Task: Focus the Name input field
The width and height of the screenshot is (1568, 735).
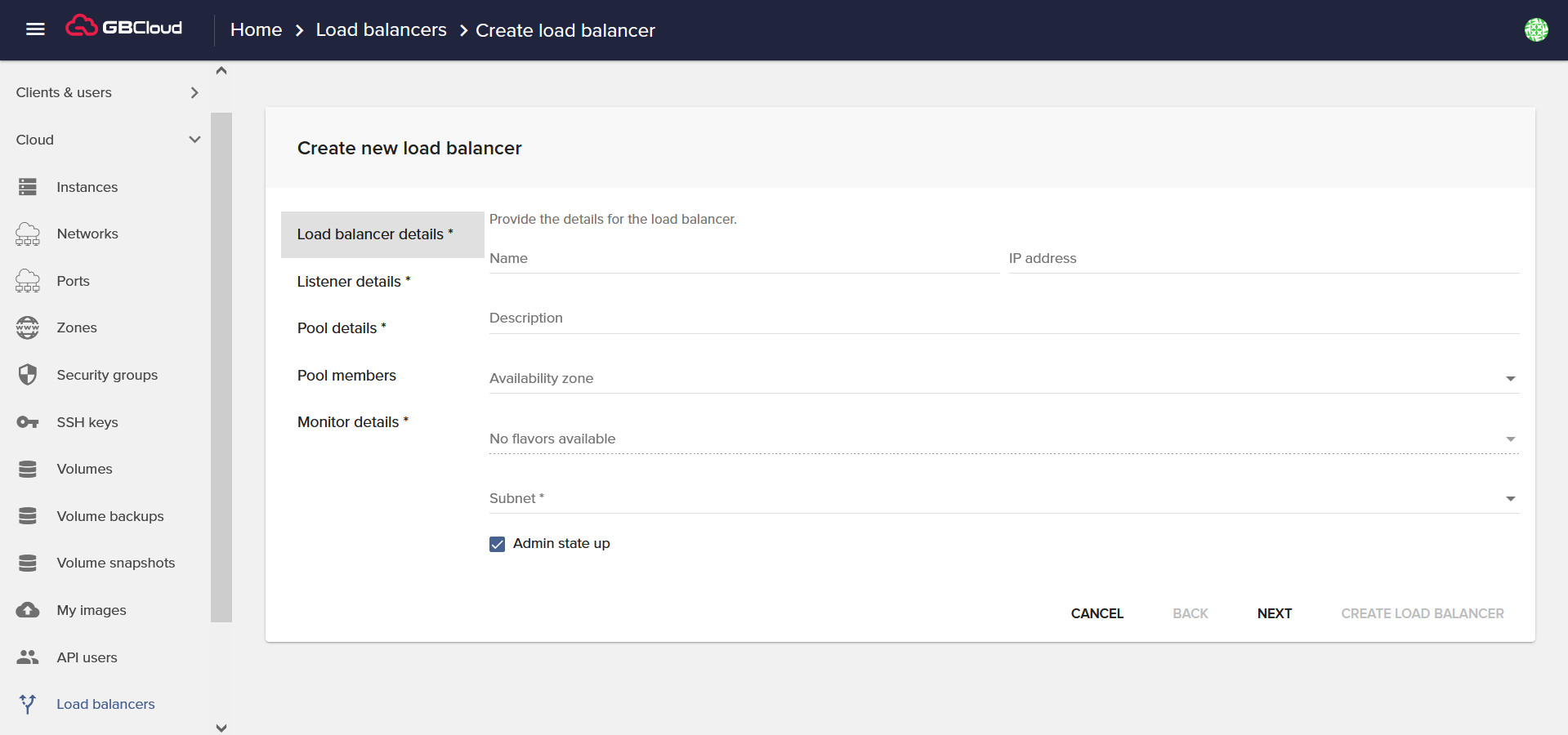Action: tap(744, 259)
